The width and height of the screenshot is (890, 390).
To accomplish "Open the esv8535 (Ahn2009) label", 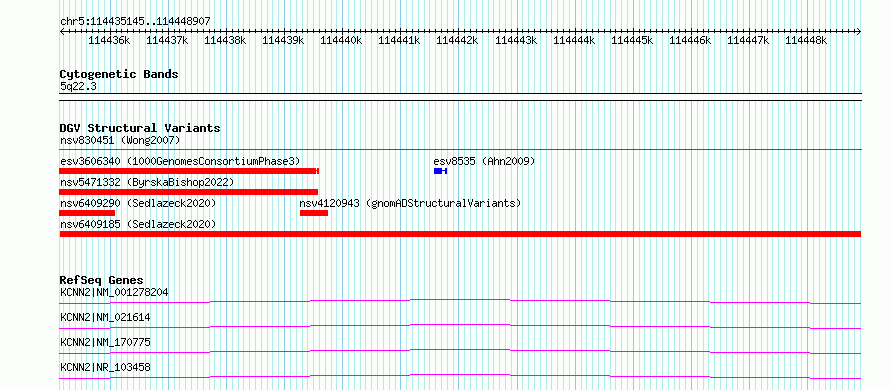I will coord(484,161).
